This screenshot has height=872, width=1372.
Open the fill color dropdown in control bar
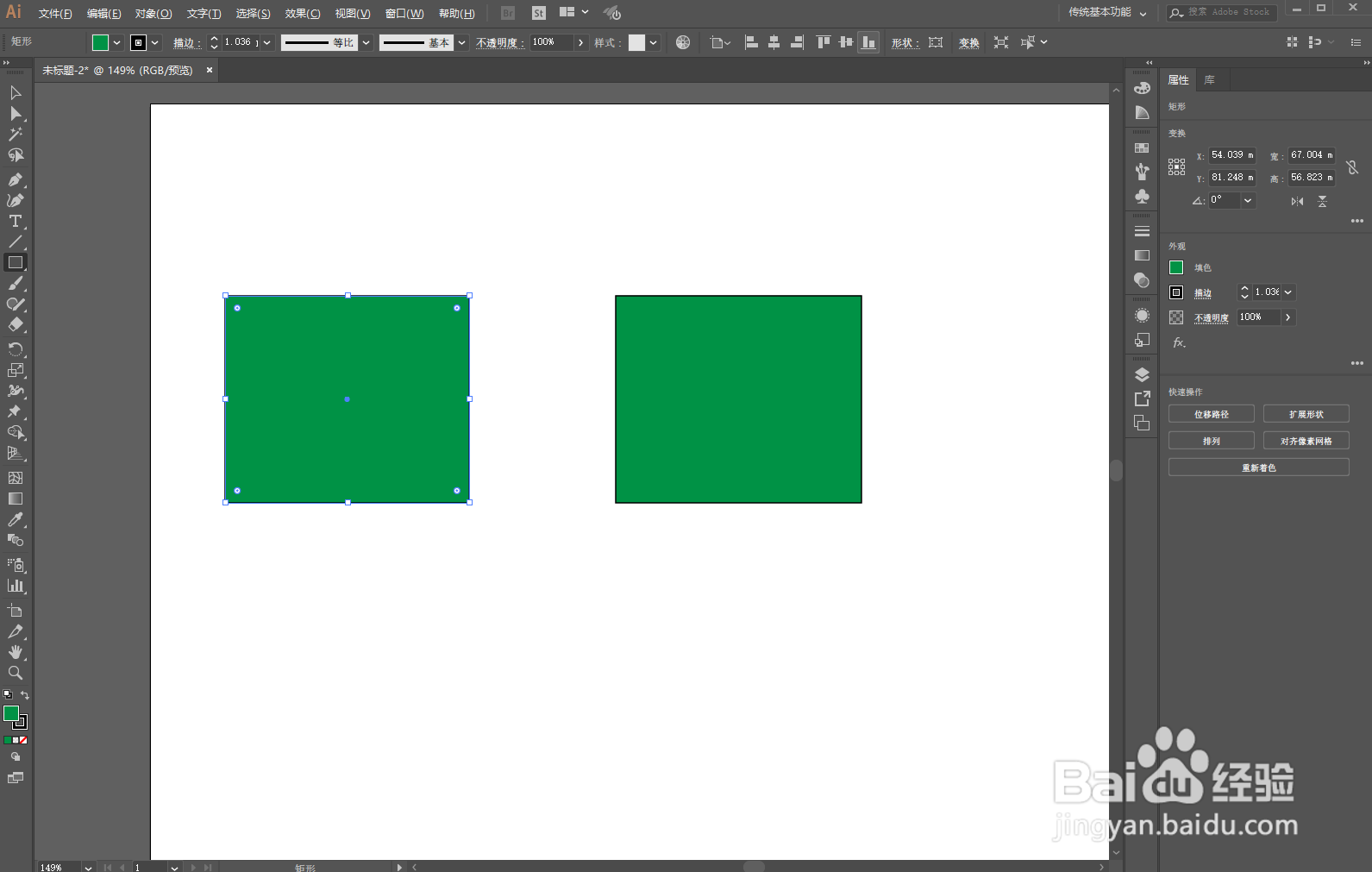pyautogui.click(x=117, y=42)
